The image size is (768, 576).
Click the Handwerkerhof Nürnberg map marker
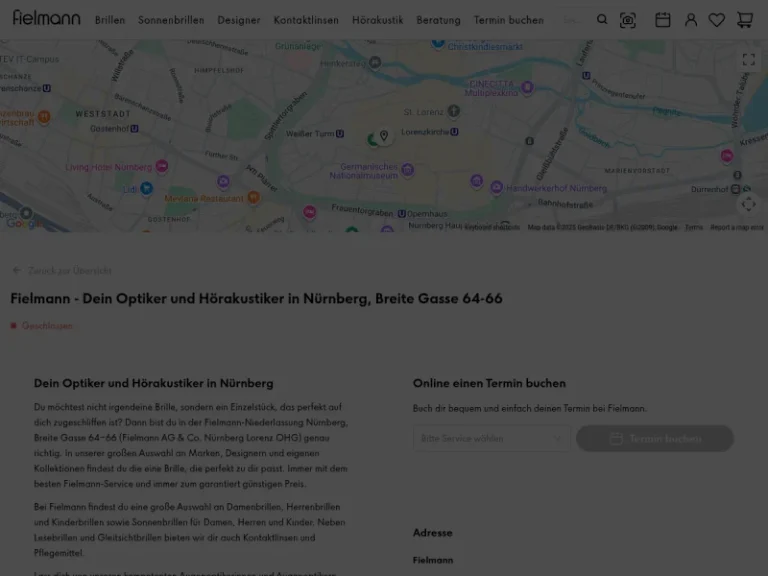tap(496, 187)
